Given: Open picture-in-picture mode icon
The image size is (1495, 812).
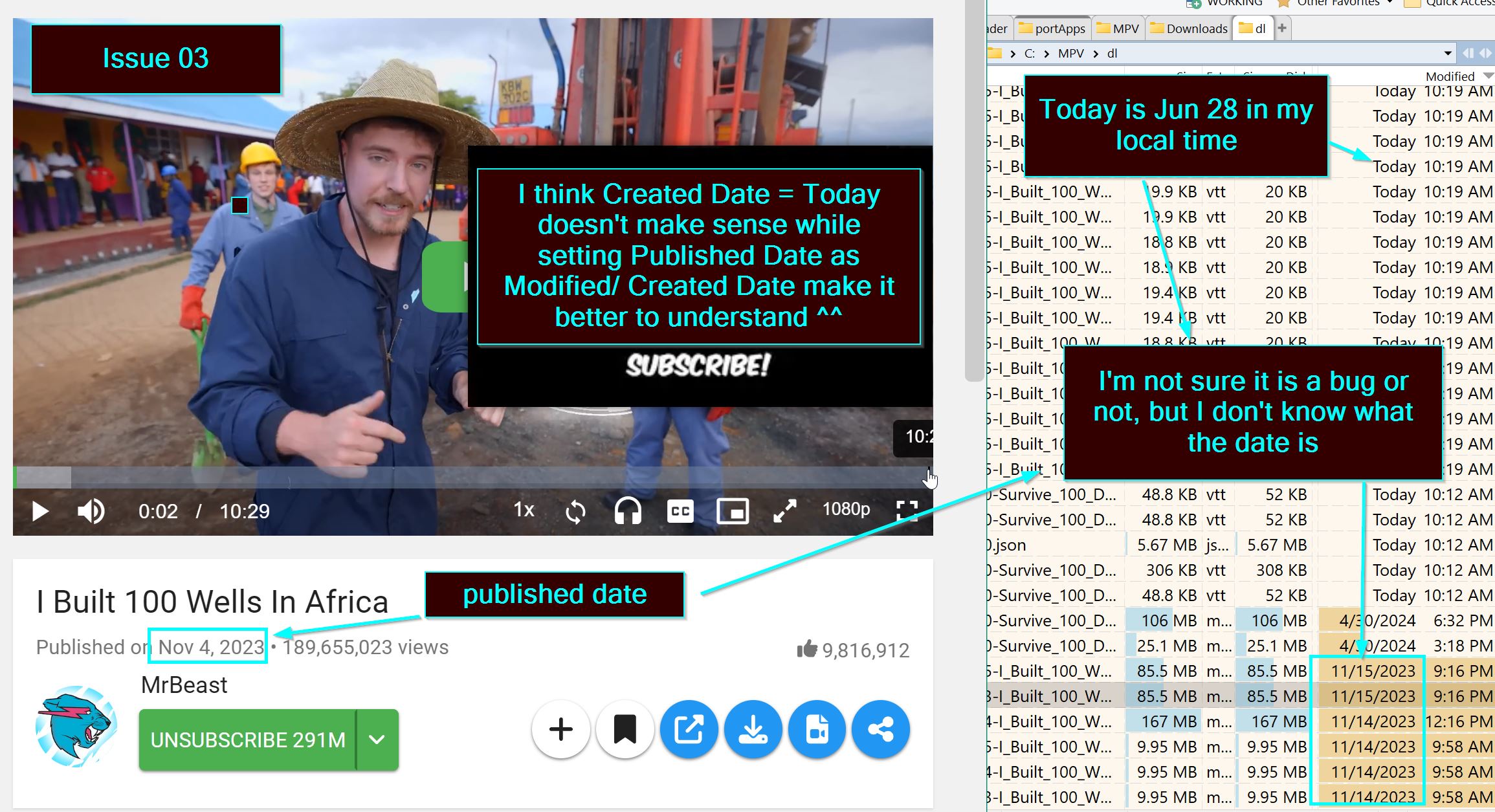Looking at the screenshot, I should tap(733, 511).
